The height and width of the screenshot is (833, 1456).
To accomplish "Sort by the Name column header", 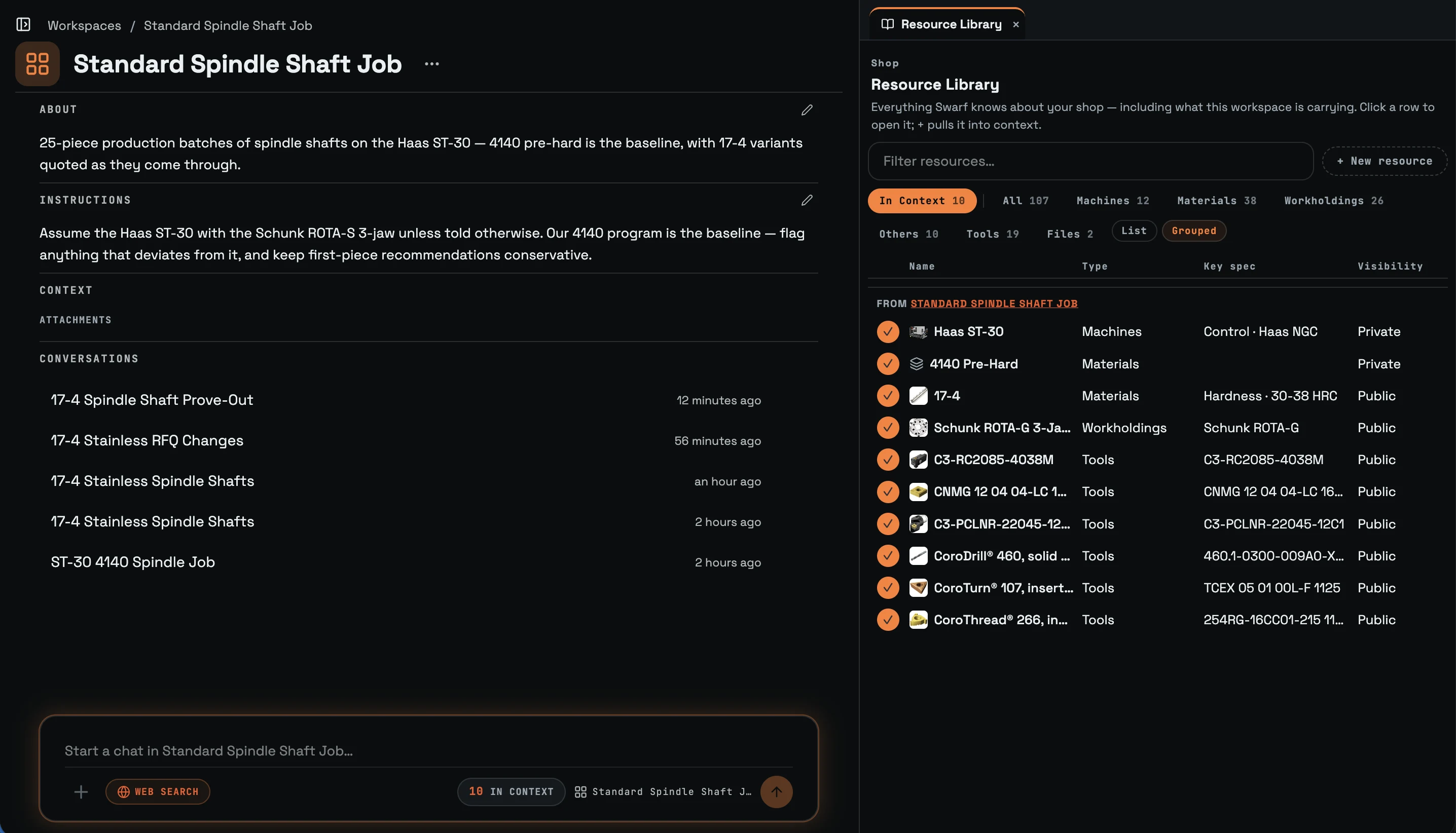I will [922, 267].
